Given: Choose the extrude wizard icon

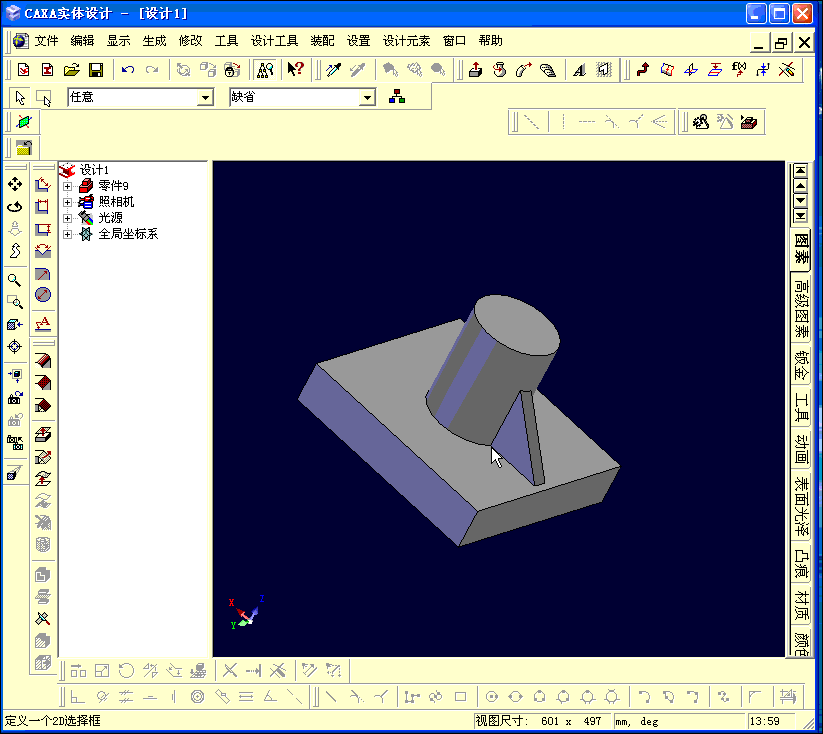Looking at the screenshot, I should 476,70.
